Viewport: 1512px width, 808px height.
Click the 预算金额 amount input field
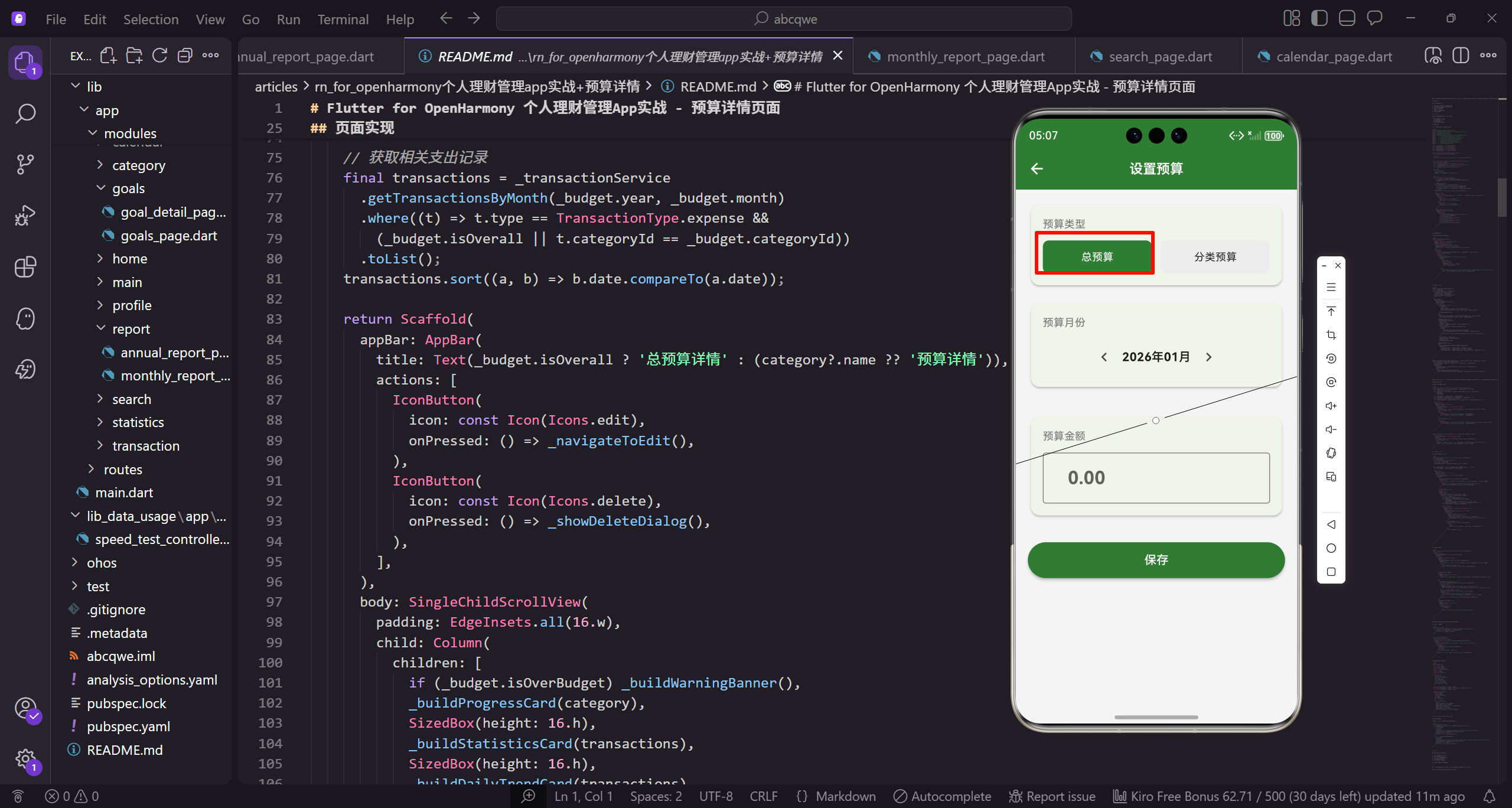click(1155, 478)
